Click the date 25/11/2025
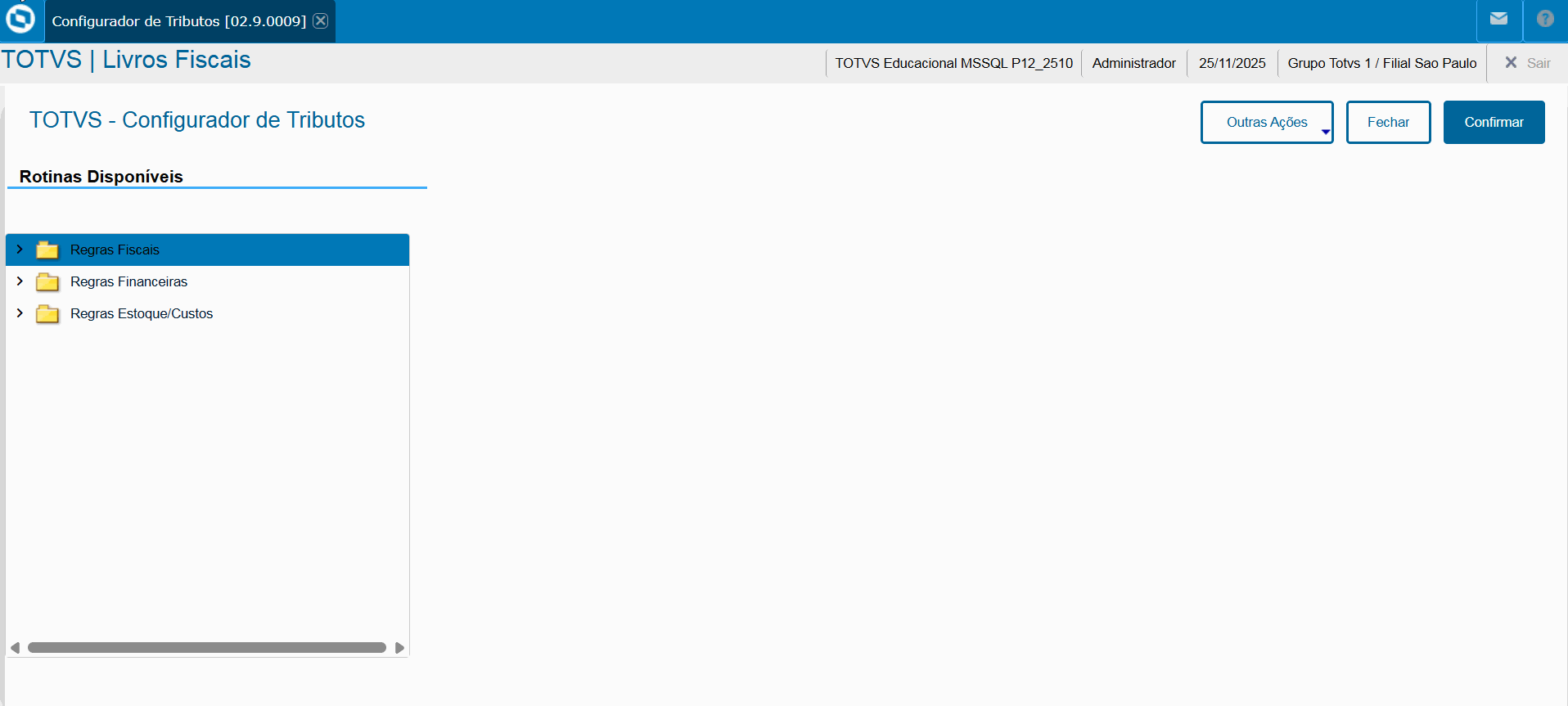 pyautogui.click(x=1232, y=63)
